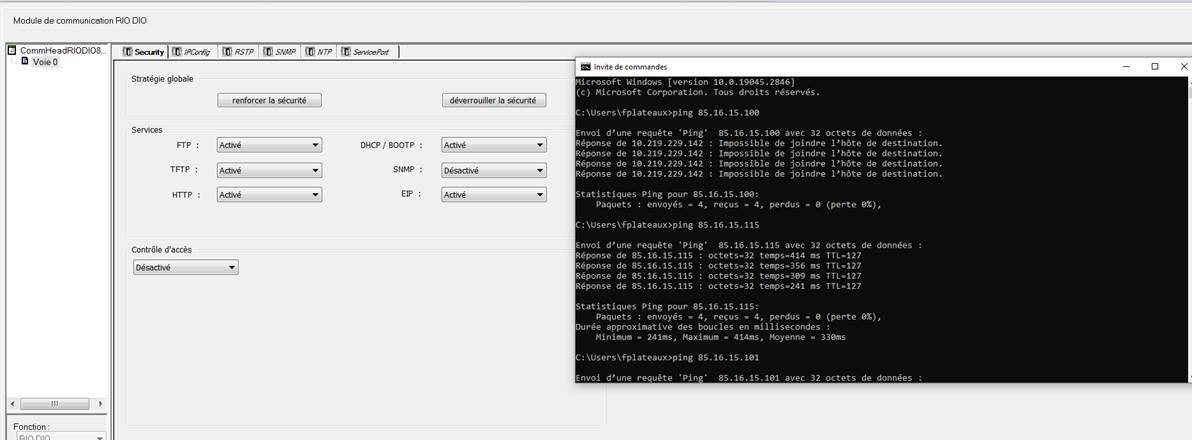This screenshot has height=440, width=1192.
Task: Click the 'temps=241 ms' reply line
Action: pos(718,286)
